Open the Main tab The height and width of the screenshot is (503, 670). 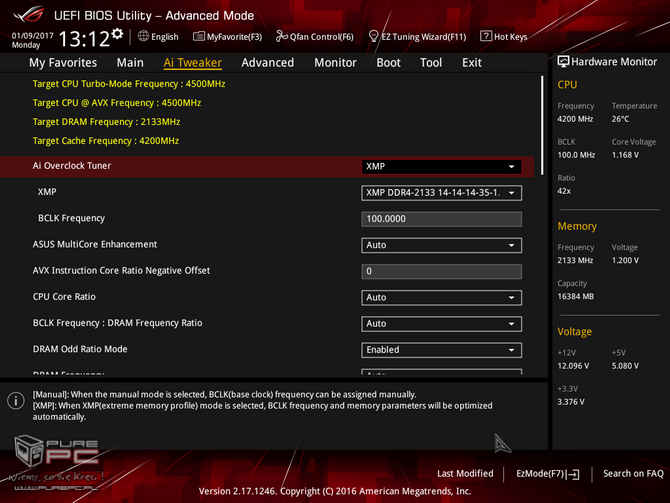pyautogui.click(x=130, y=63)
